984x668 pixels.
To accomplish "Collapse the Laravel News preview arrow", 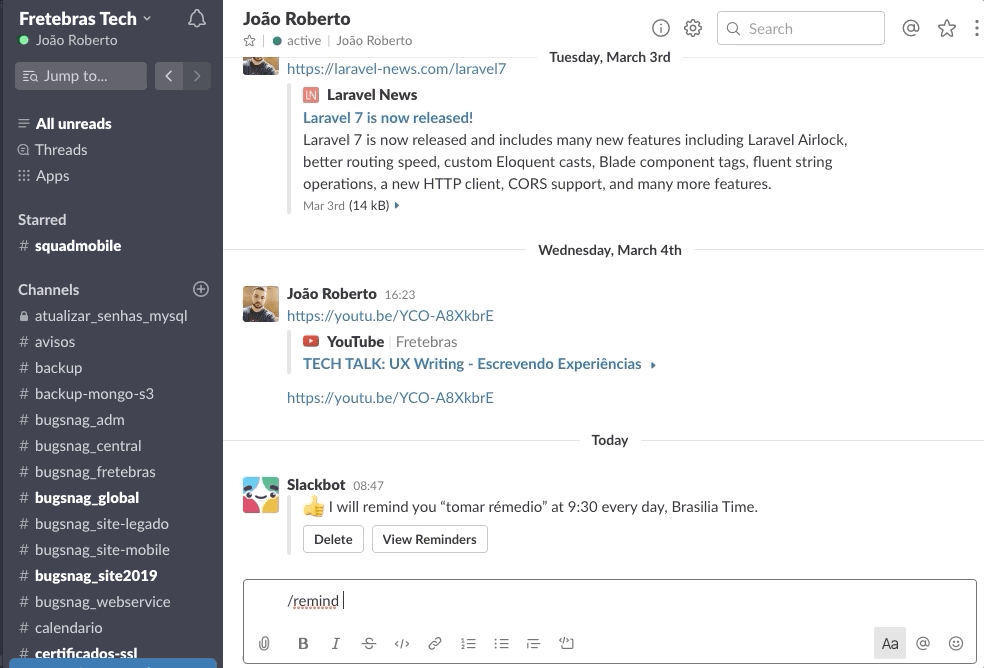I will click(x=397, y=205).
